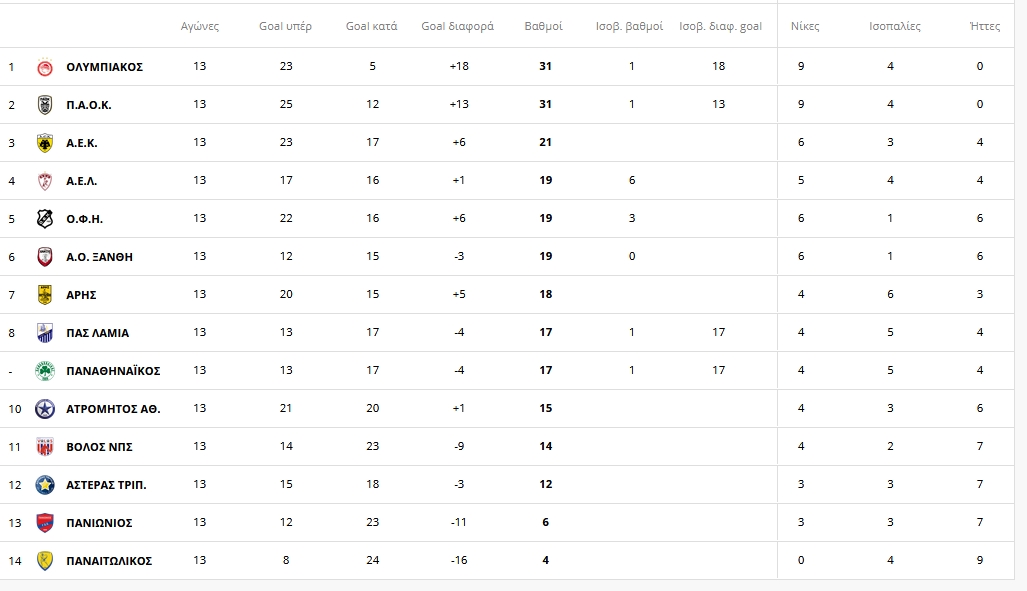Click the Asteras Tripolis star crest
This screenshot has width=1027, height=591.
click(44, 485)
